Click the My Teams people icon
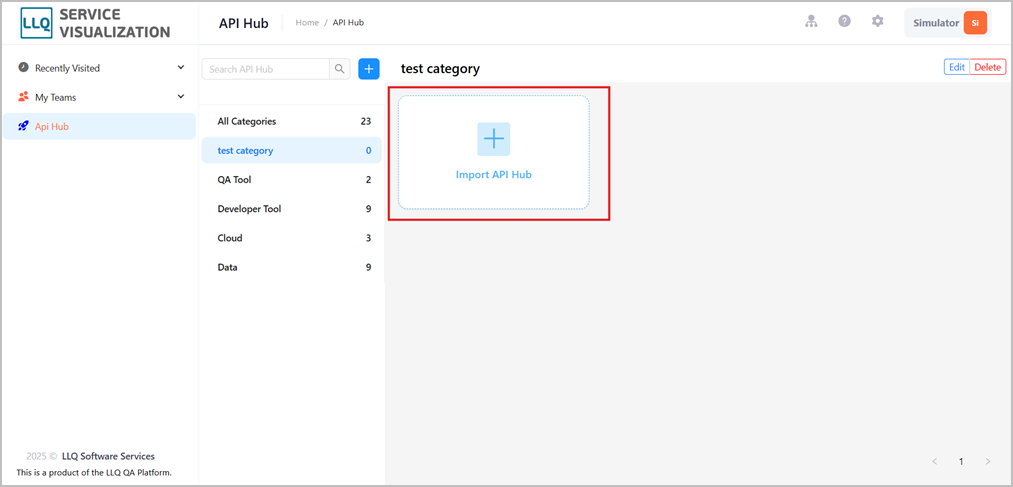This screenshot has height=487, width=1013. pyautogui.click(x=24, y=97)
